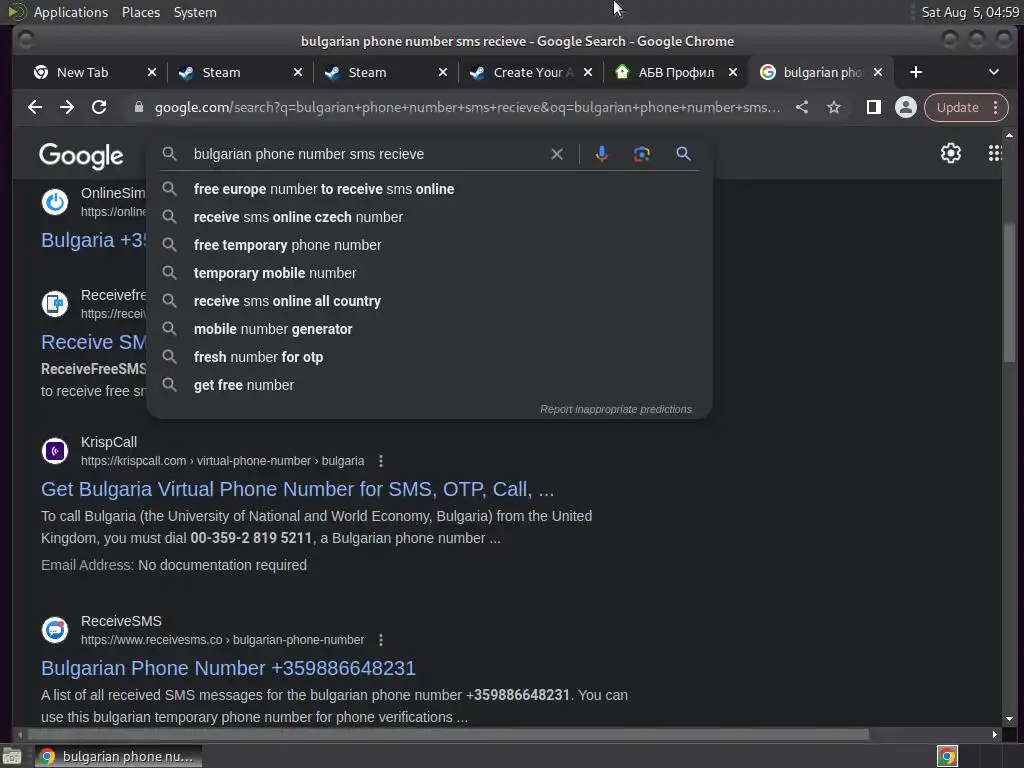
Task: Click the Google logo
Action: click(x=81, y=155)
